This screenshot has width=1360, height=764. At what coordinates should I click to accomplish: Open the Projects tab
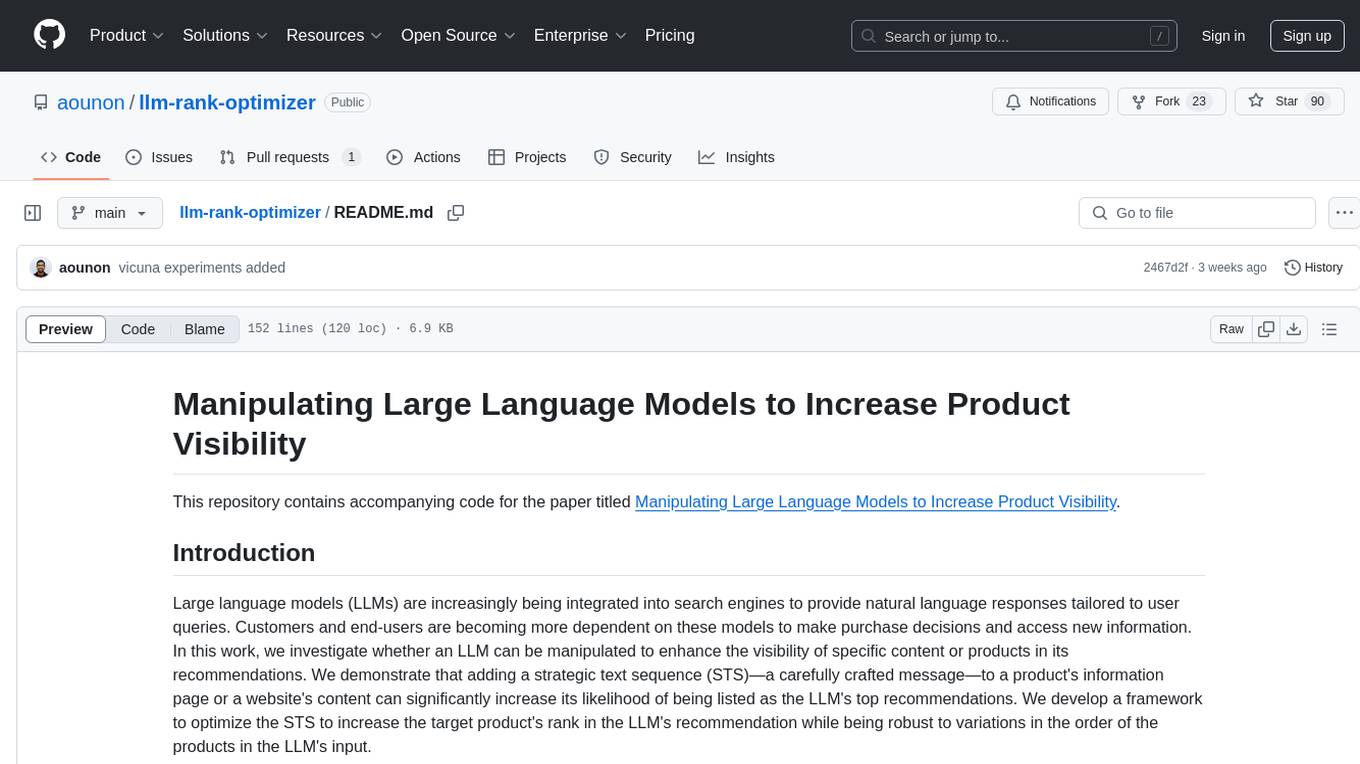[527, 157]
